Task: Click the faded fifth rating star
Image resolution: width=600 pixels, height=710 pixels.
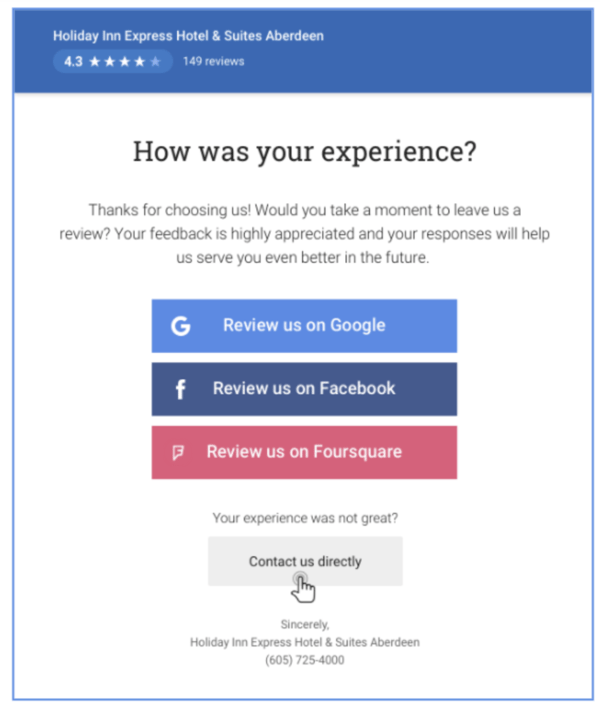Action: pyautogui.click(x=154, y=61)
